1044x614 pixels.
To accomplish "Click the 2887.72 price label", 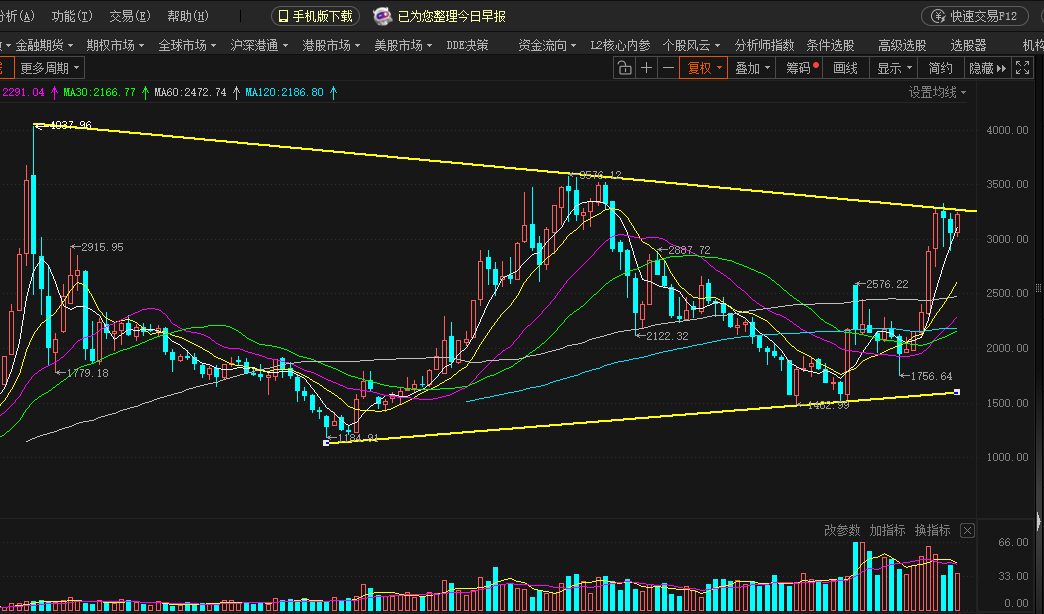I will (x=689, y=250).
